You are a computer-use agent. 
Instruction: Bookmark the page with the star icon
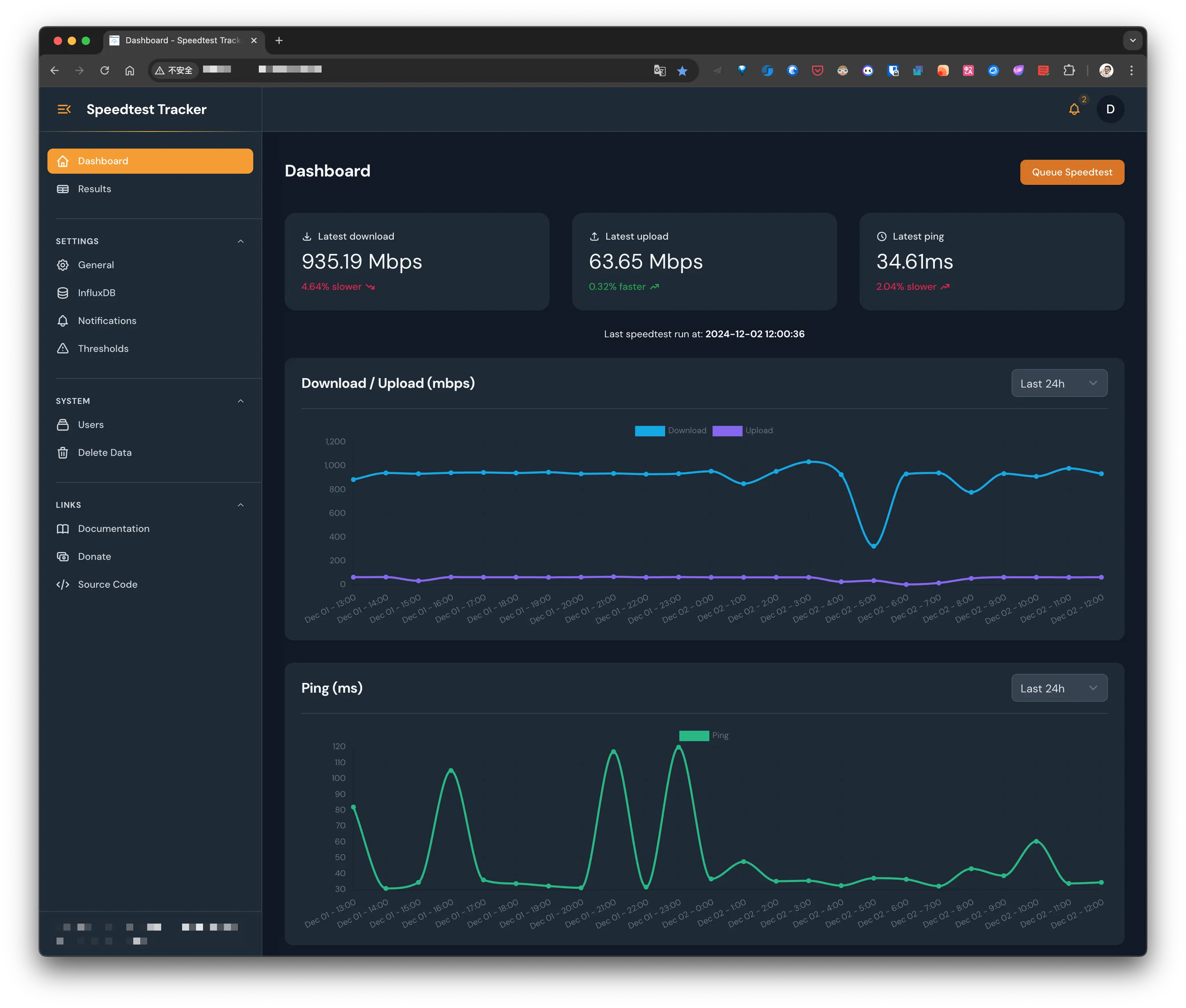pos(682,71)
